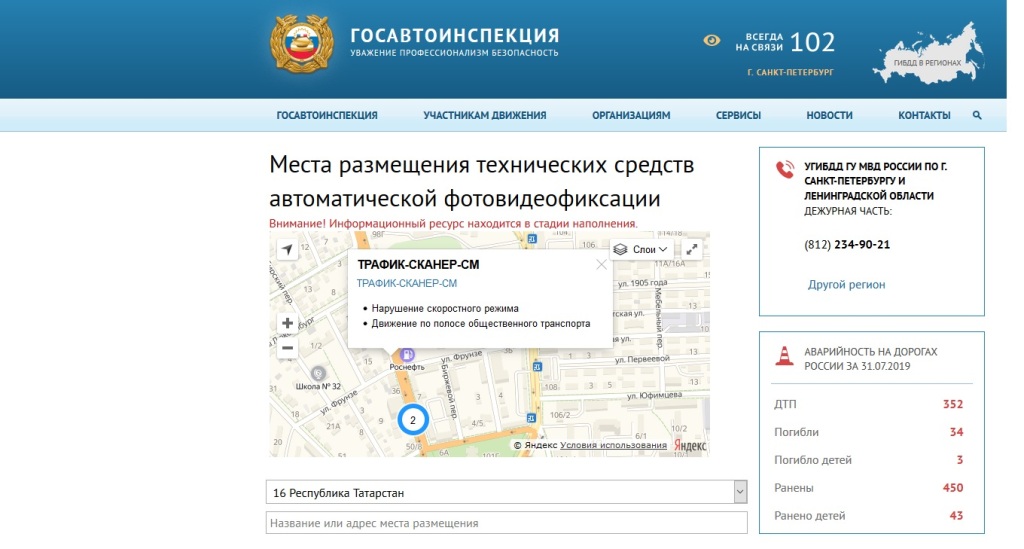The width and height of the screenshot is (1024, 549).
Task: Zoom out on the map
Action: click(x=288, y=348)
